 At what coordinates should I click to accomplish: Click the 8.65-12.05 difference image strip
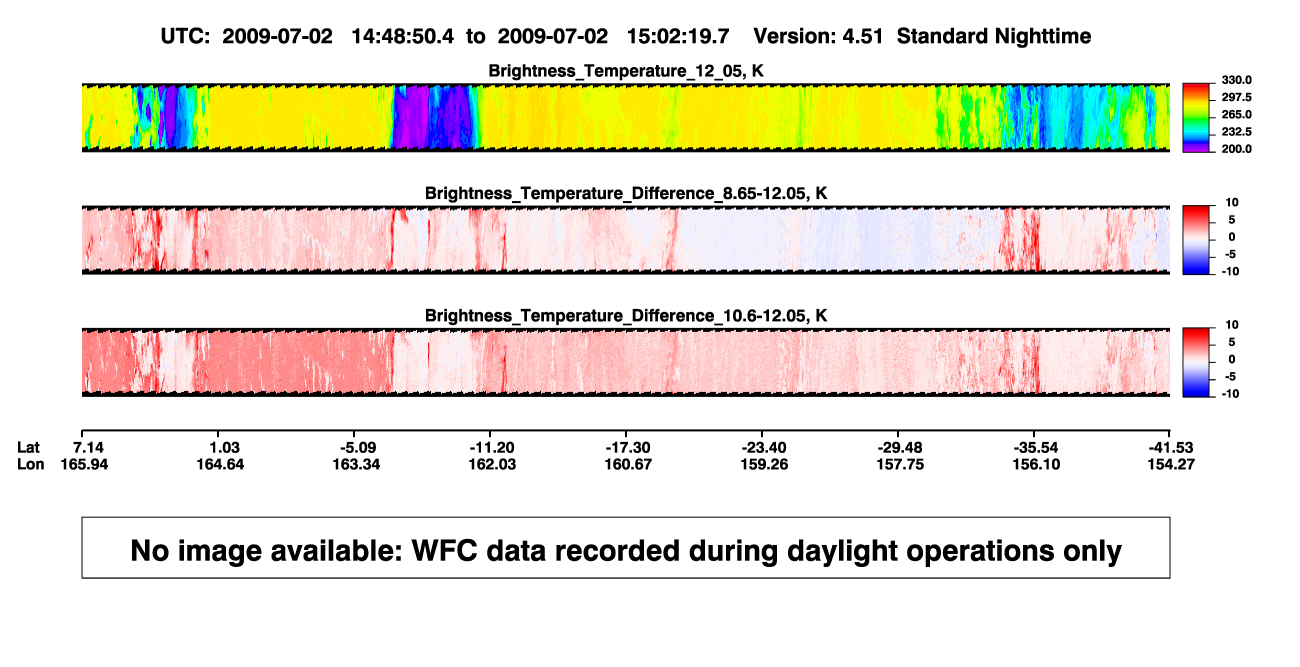pyautogui.click(x=625, y=240)
